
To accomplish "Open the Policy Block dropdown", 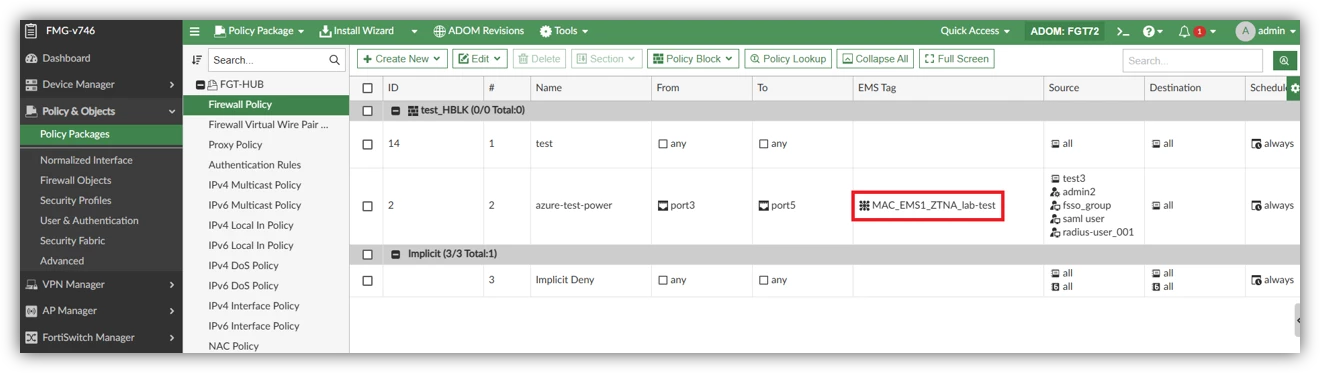I will pos(693,59).
